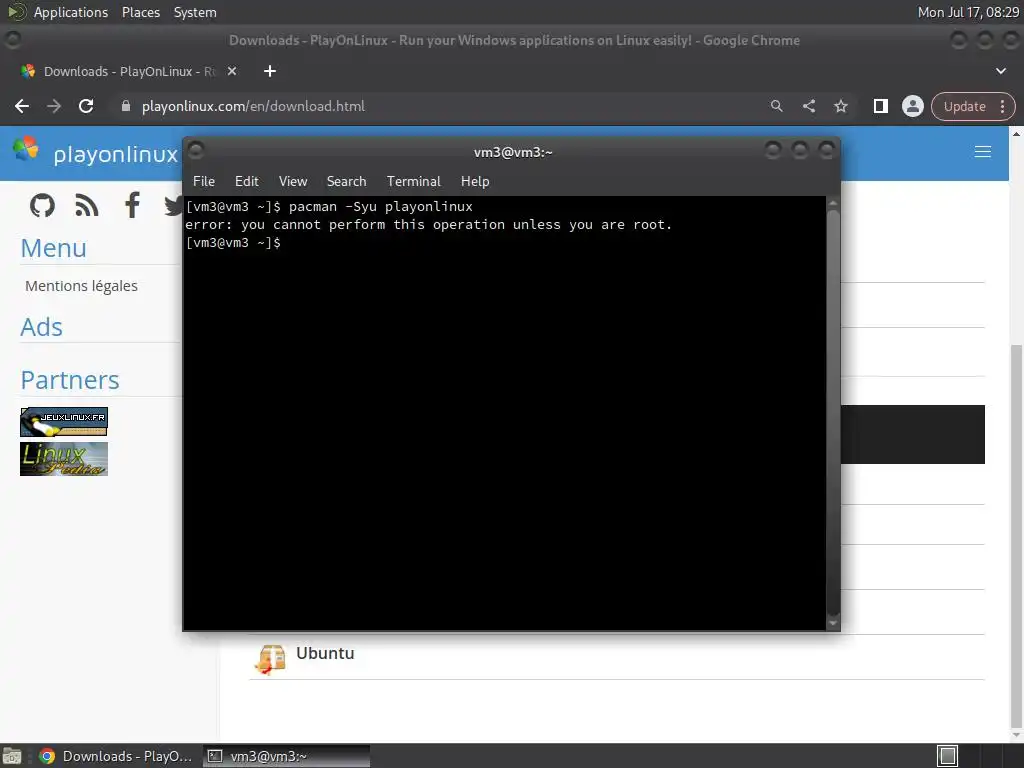Open the terminal window menu button at title-bar left
The height and width of the screenshot is (768, 1024).
click(x=196, y=150)
